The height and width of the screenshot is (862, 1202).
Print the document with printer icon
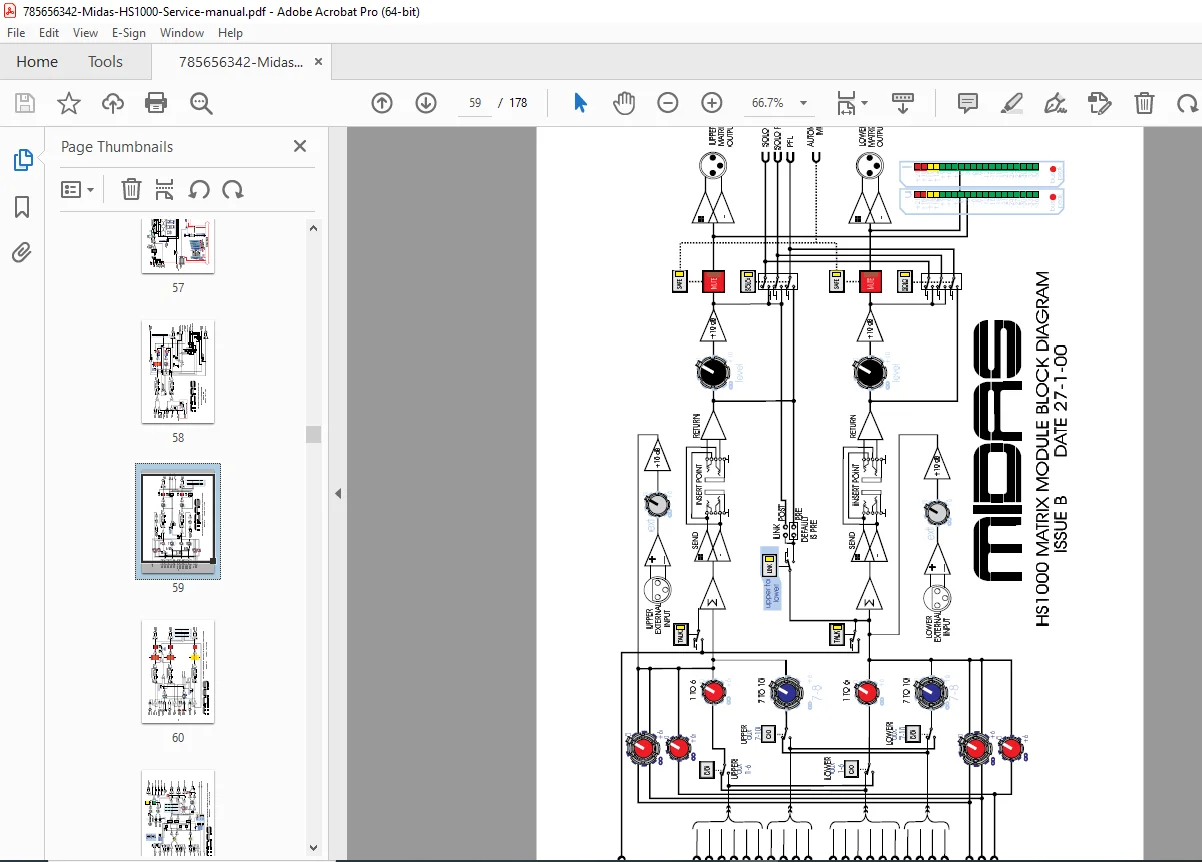tap(156, 103)
